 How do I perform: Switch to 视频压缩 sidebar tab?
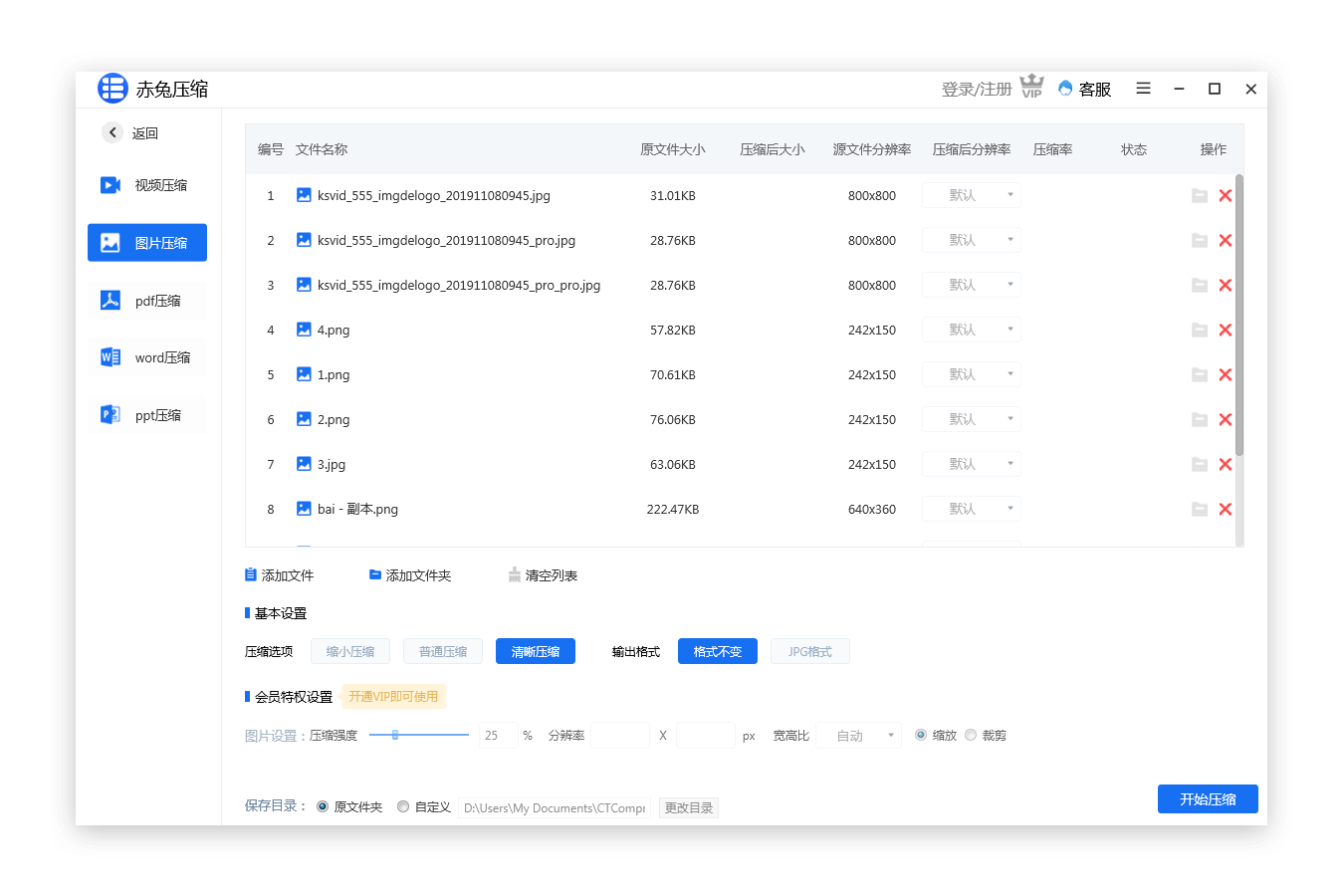147,185
